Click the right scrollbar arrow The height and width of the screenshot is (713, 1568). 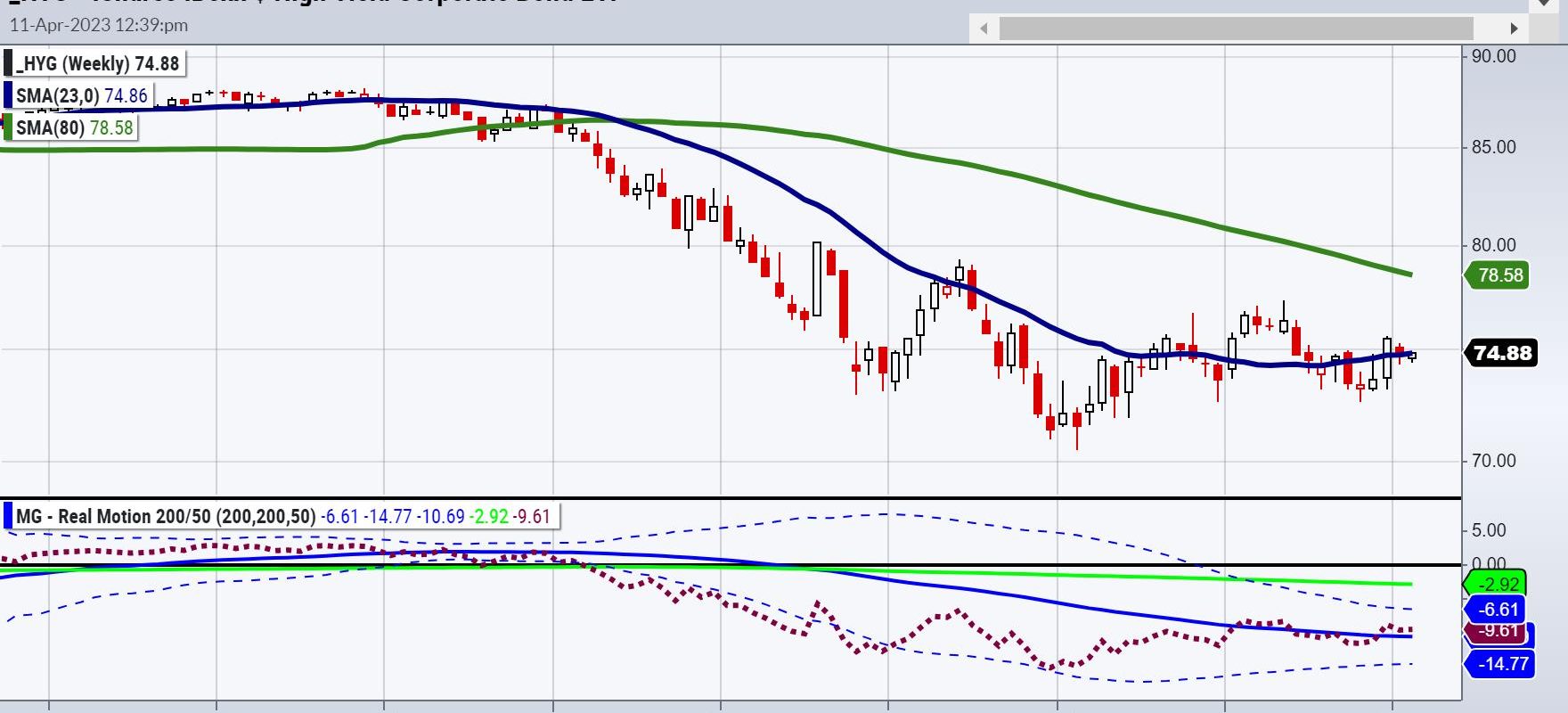tap(1514, 29)
